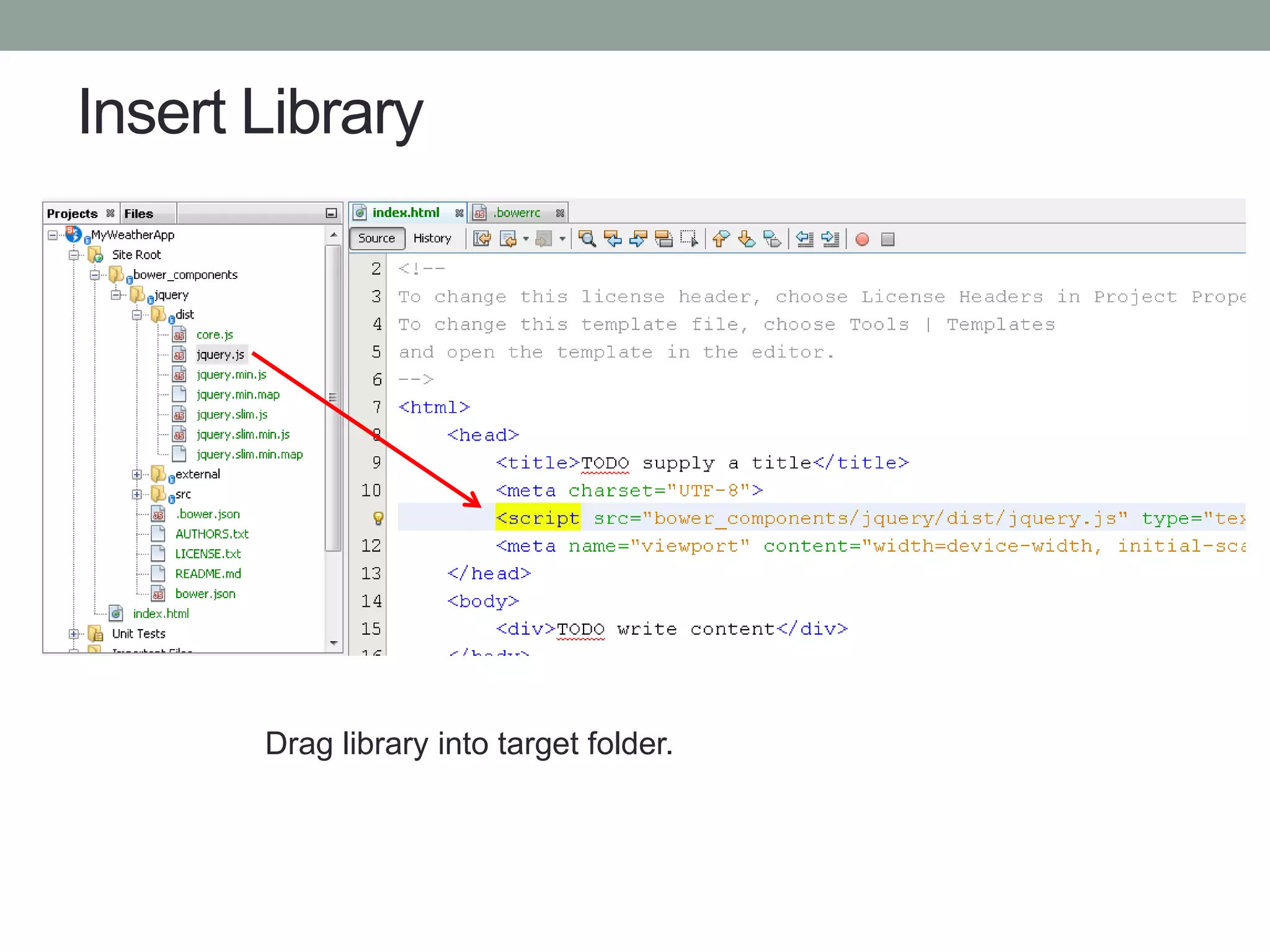1270x952 pixels.
Task: Toggle Rectangular Selection icon
Action: [x=690, y=239]
